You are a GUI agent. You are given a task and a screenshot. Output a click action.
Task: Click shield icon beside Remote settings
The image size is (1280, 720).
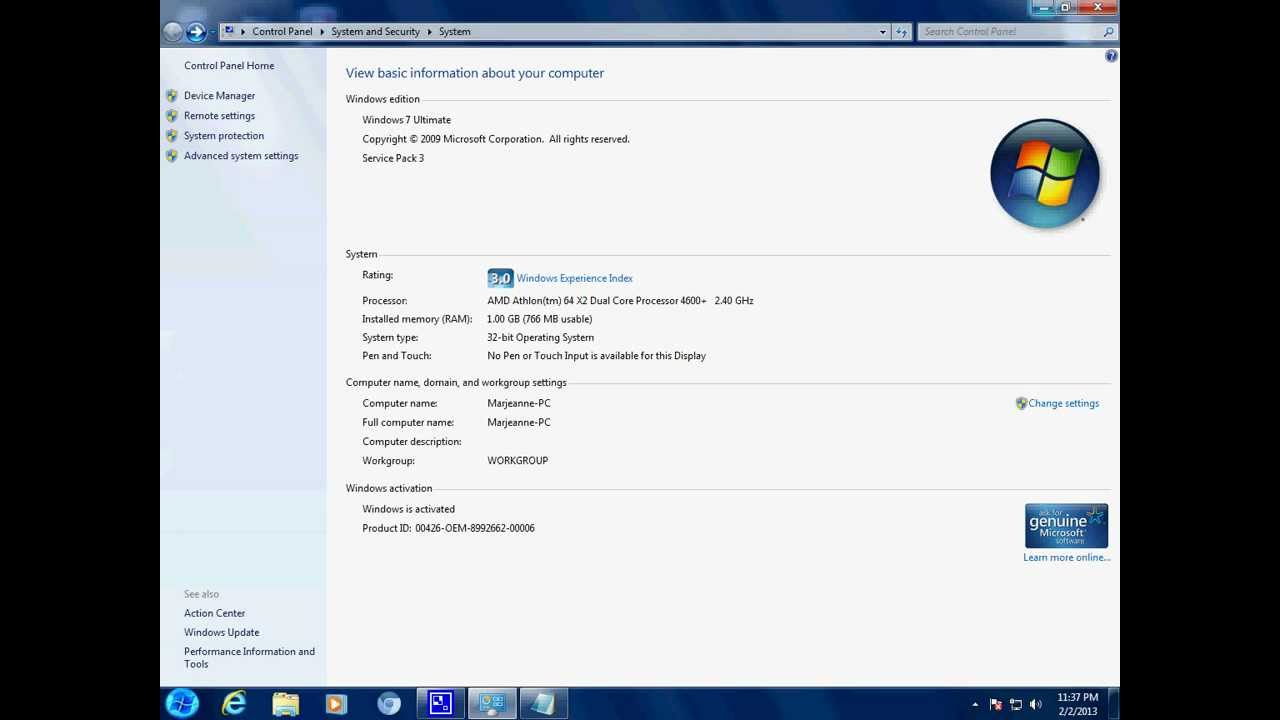(x=172, y=116)
